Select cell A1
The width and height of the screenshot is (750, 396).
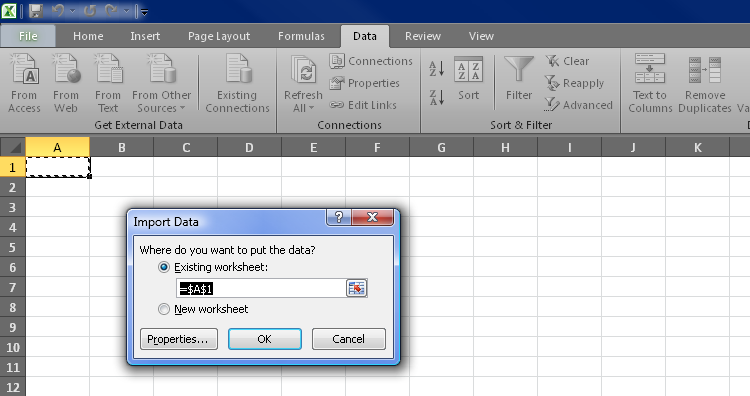(x=57, y=167)
